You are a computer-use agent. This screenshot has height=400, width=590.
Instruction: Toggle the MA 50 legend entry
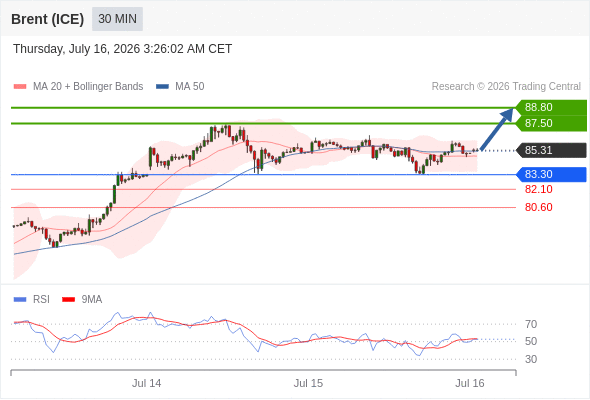coord(180,87)
